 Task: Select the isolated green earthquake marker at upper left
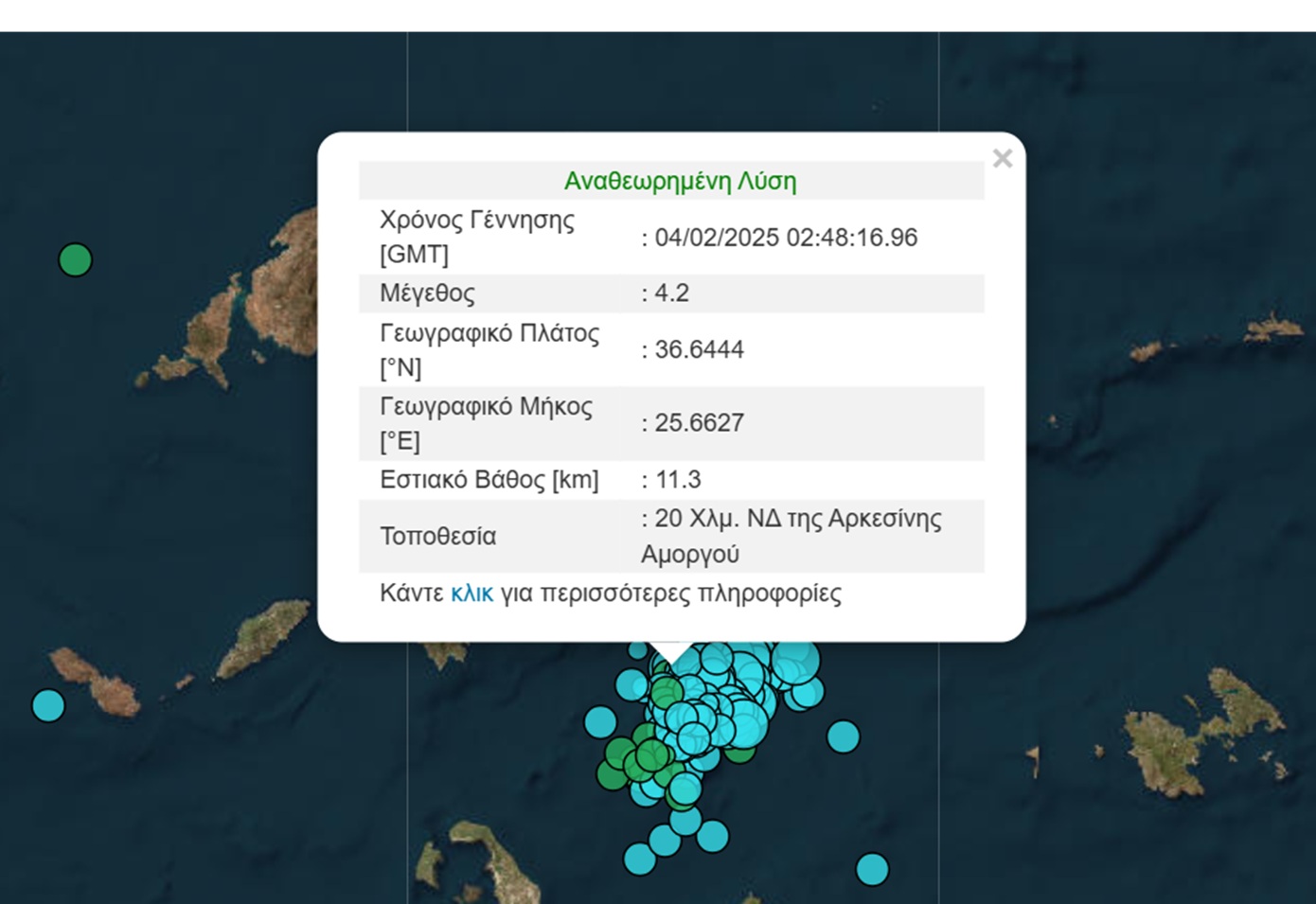(x=76, y=259)
